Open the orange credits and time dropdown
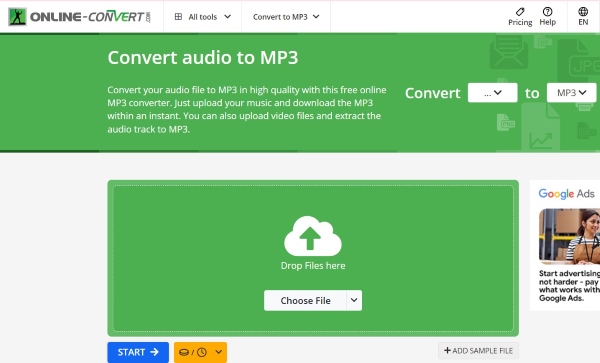Image resolution: width=600 pixels, height=363 pixels. coord(200,352)
